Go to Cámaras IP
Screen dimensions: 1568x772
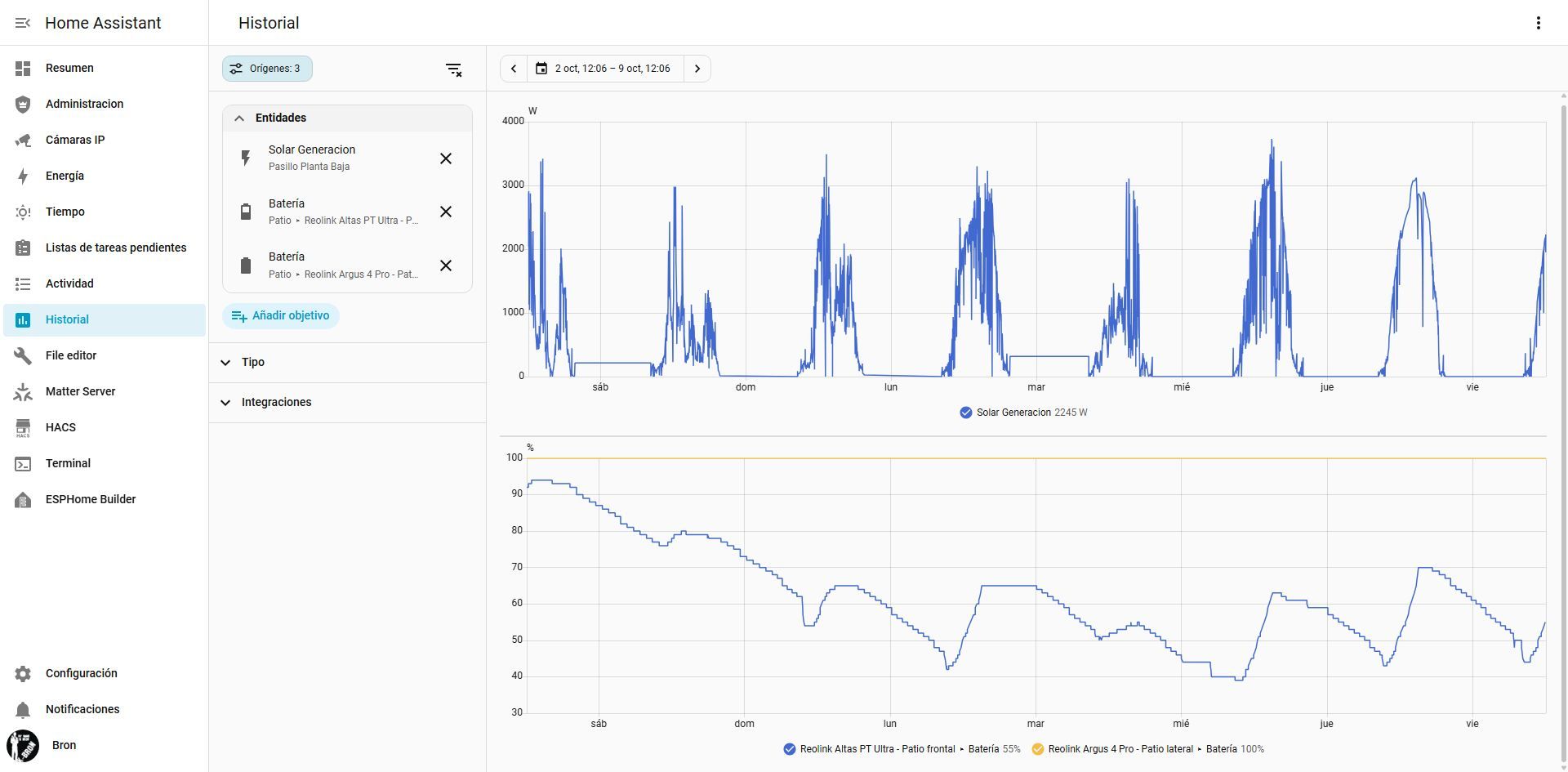[x=105, y=140]
